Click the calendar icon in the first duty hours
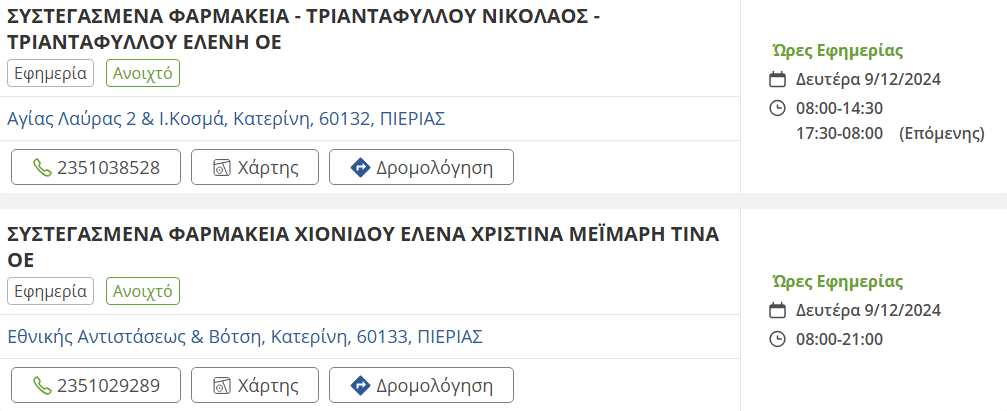 [777, 80]
